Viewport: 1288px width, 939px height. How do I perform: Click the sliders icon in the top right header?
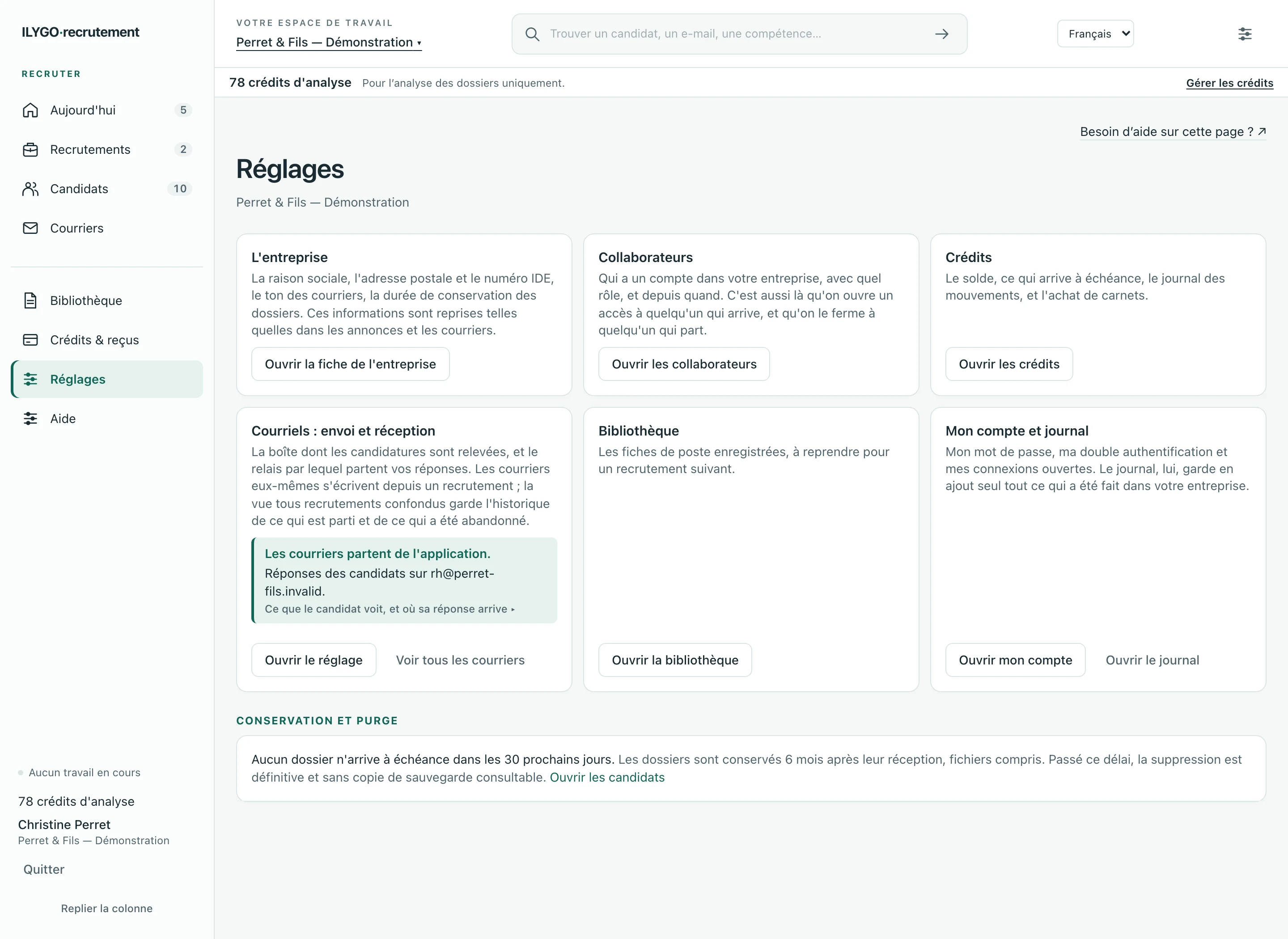pyautogui.click(x=1245, y=34)
